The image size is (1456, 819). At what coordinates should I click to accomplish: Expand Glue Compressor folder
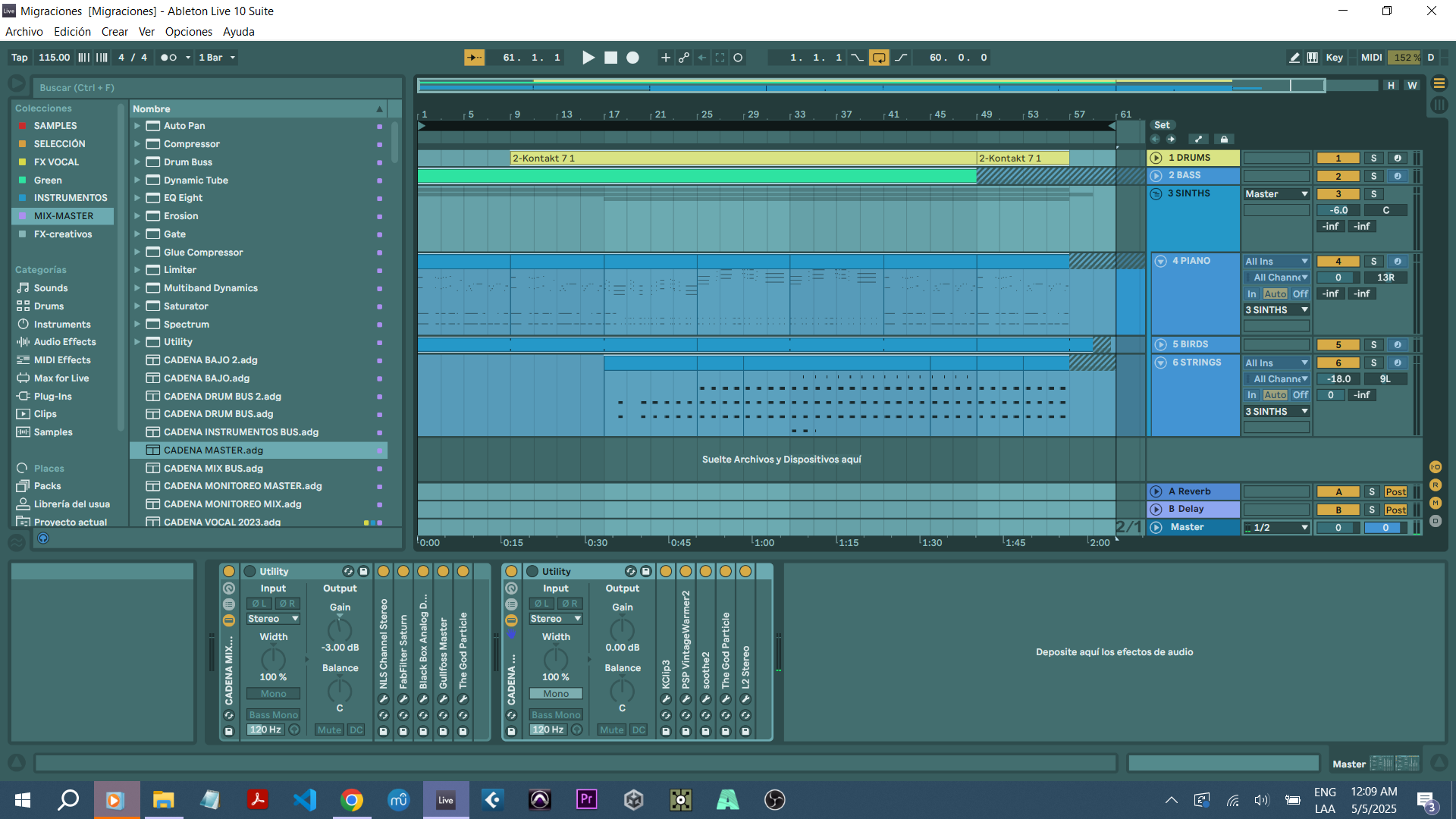coord(137,253)
